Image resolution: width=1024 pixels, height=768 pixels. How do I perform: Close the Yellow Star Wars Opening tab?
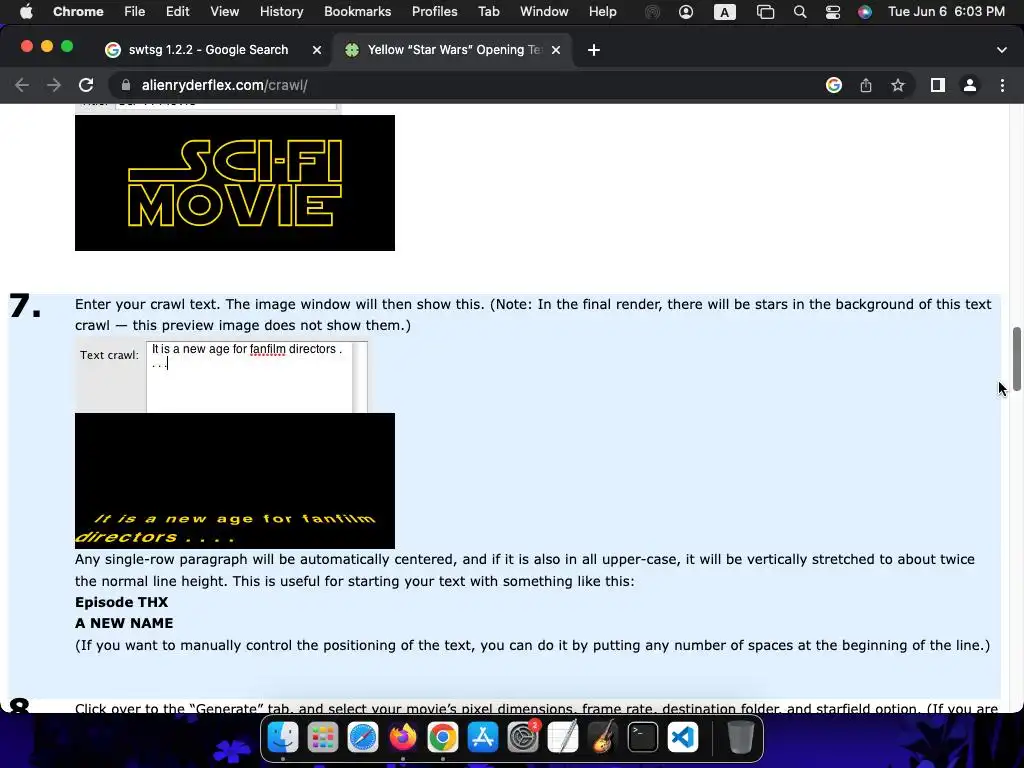[x=556, y=50]
